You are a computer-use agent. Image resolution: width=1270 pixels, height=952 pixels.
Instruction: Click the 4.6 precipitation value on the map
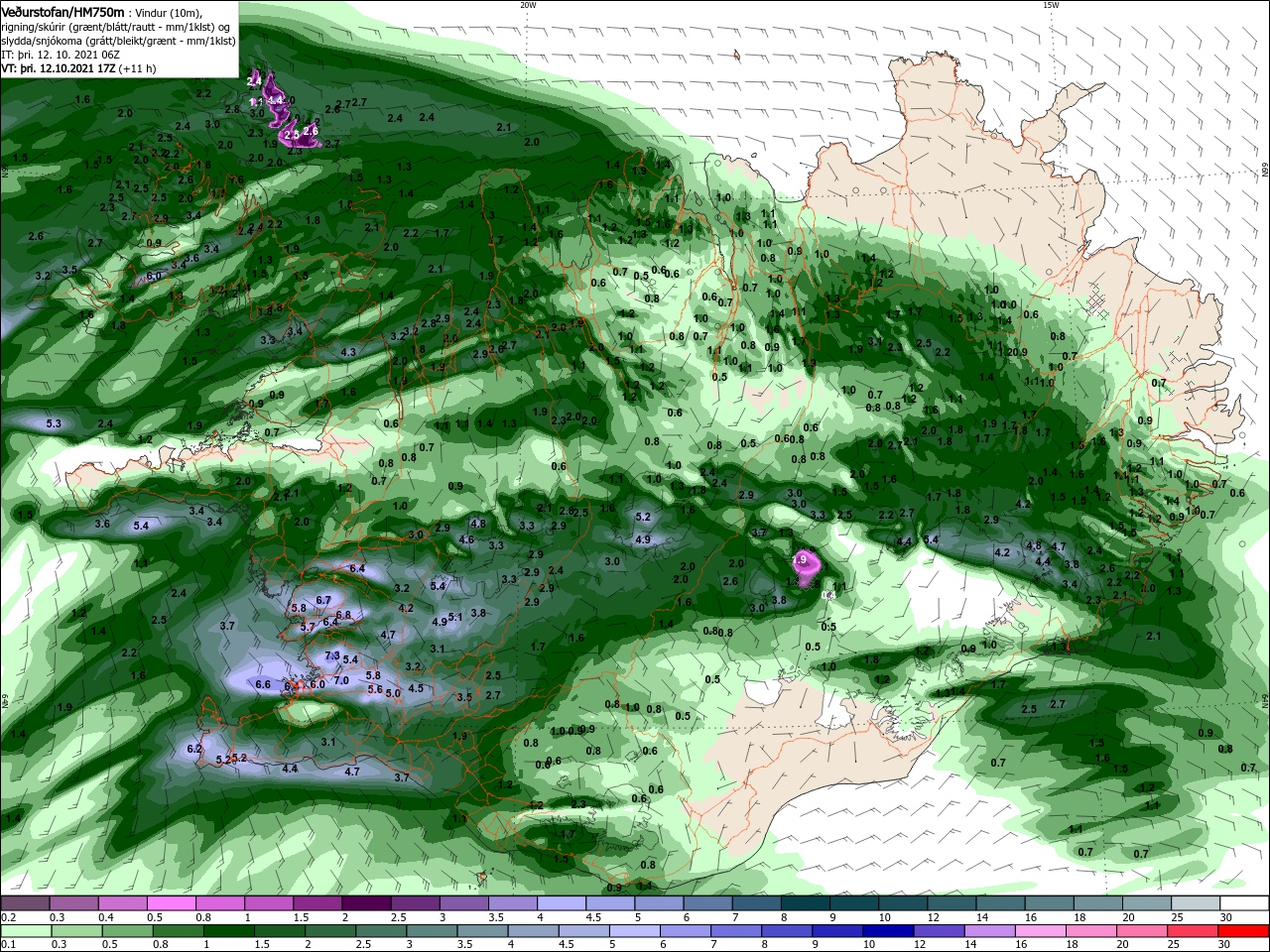tap(466, 539)
